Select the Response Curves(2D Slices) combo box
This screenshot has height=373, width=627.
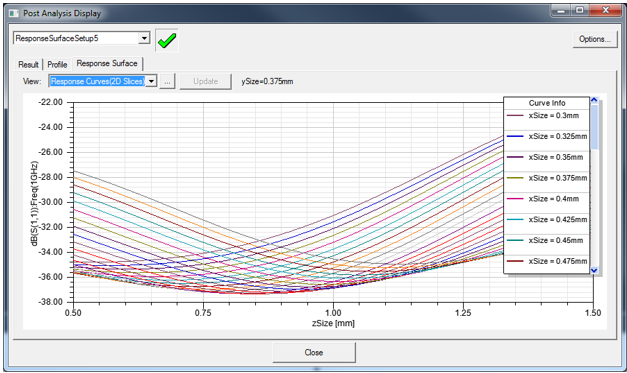click(103, 81)
